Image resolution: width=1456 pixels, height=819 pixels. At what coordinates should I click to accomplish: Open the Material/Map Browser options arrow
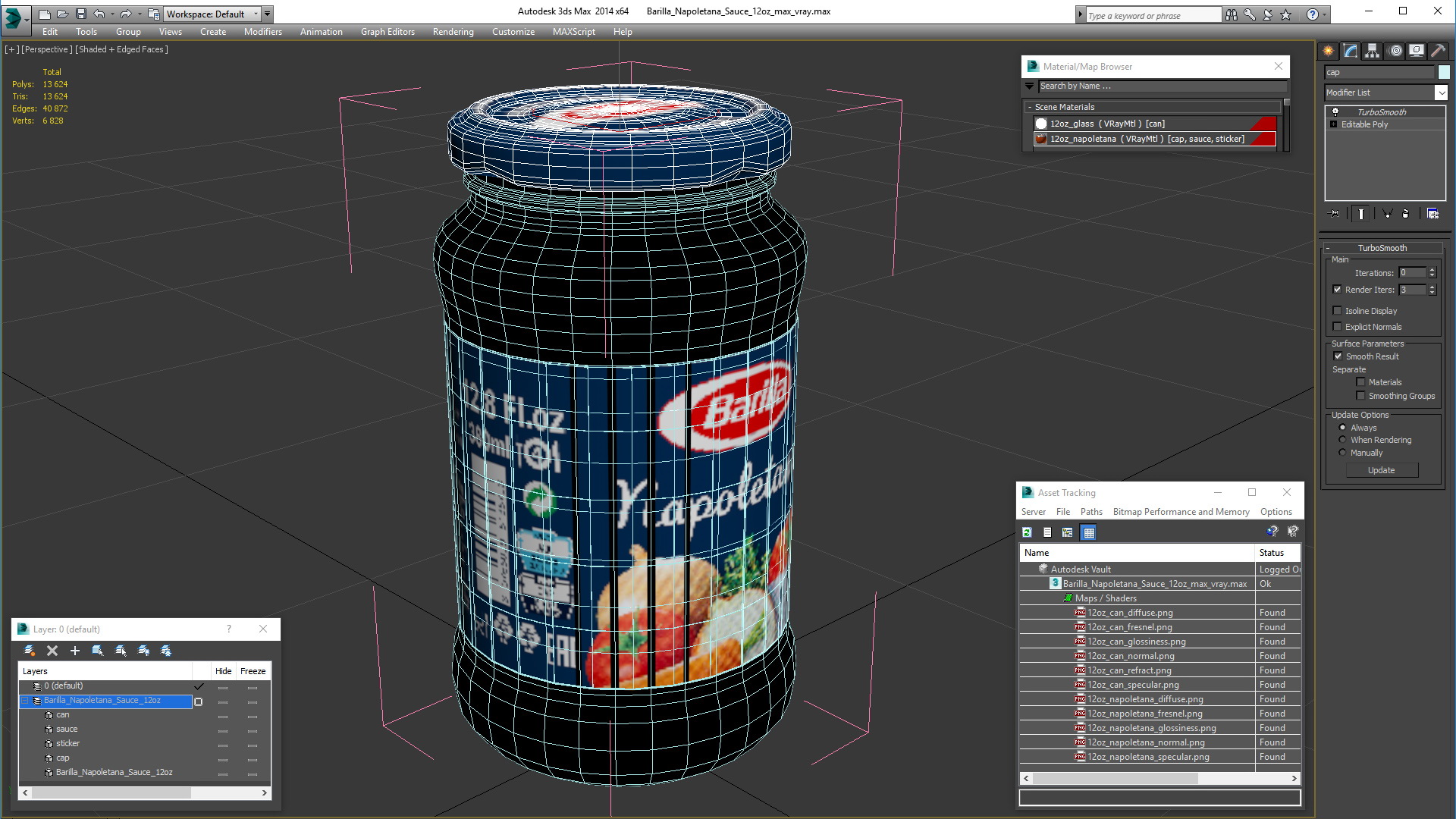[x=1030, y=86]
